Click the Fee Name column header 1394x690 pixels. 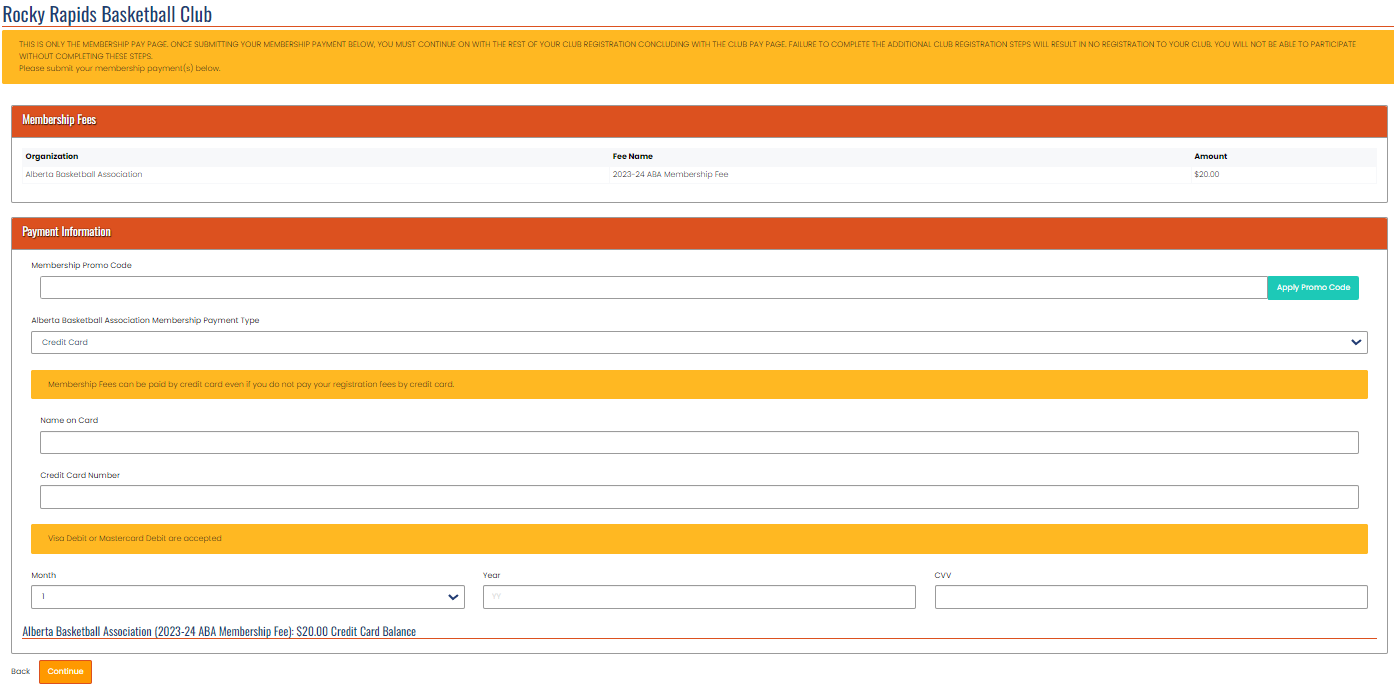click(633, 156)
